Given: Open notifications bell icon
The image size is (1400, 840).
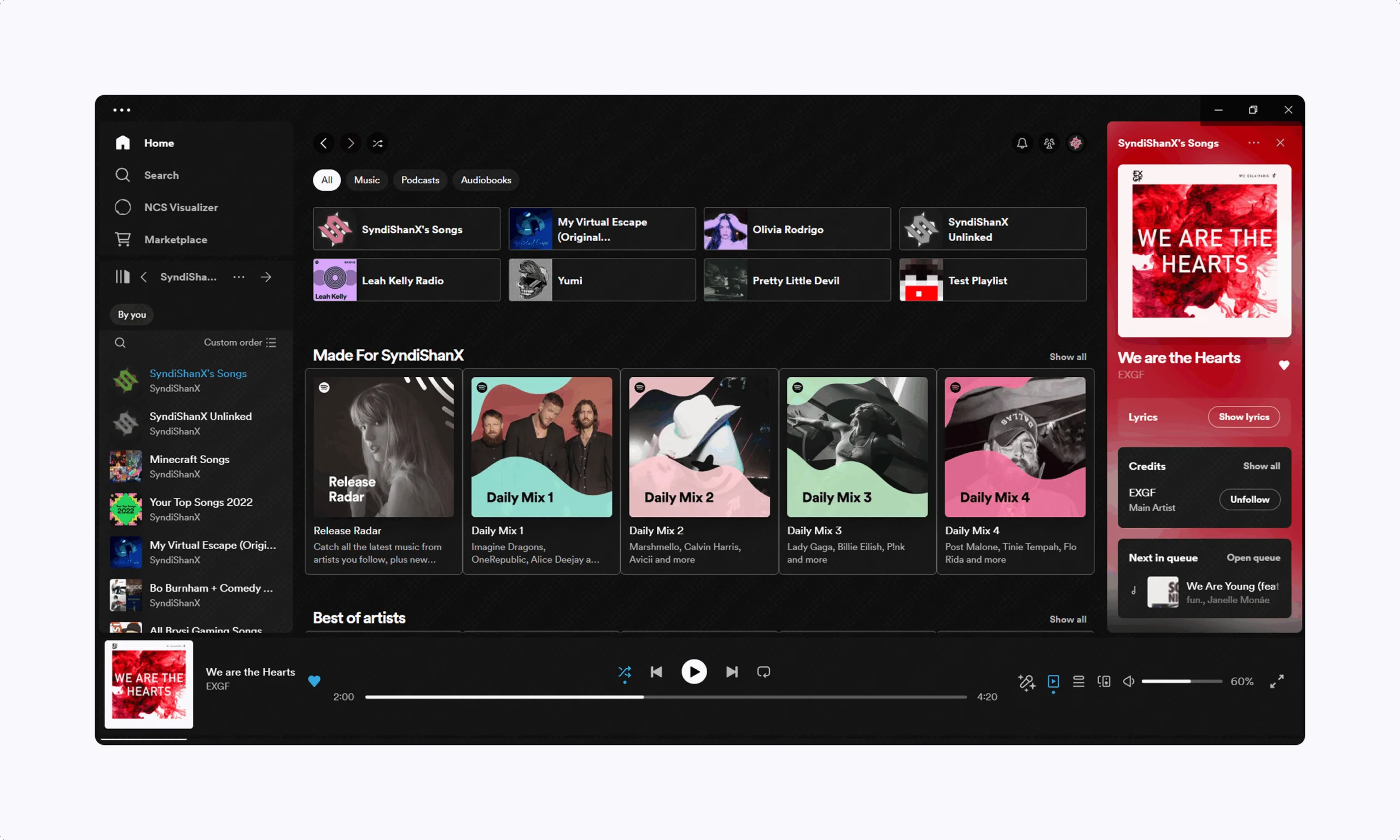Looking at the screenshot, I should (1022, 143).
